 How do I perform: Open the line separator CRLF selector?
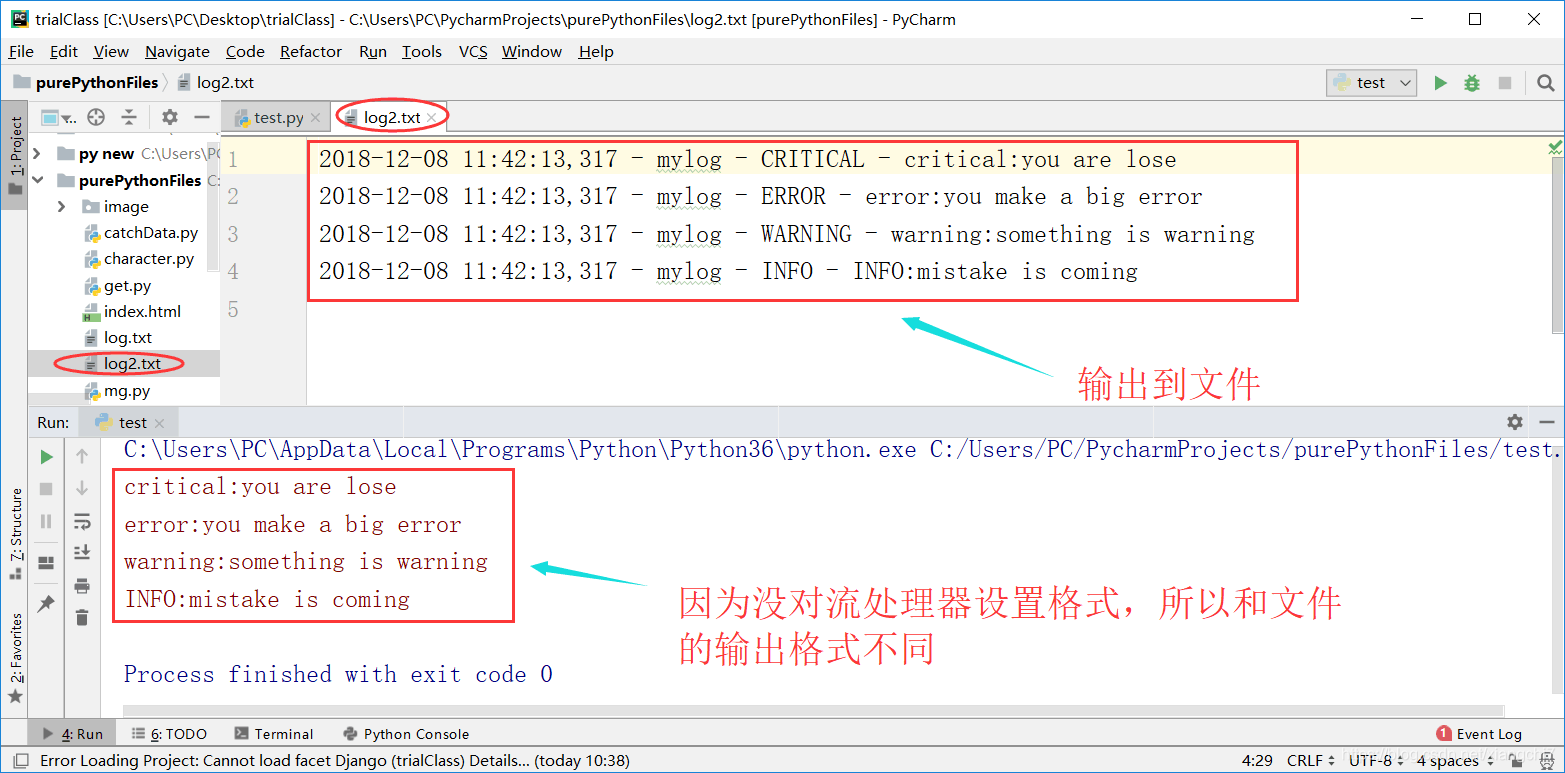click(x=1311, y=761)
